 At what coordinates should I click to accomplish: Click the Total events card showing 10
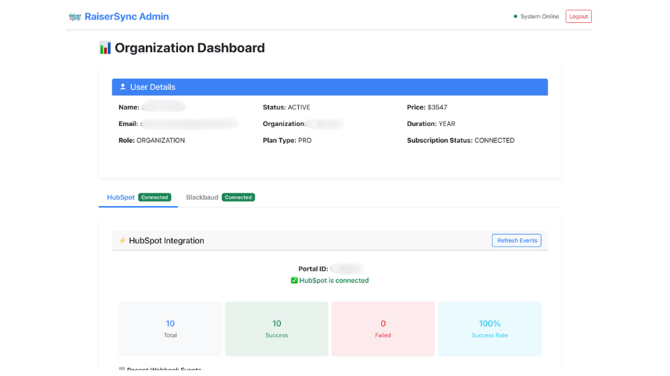point(170,329)
